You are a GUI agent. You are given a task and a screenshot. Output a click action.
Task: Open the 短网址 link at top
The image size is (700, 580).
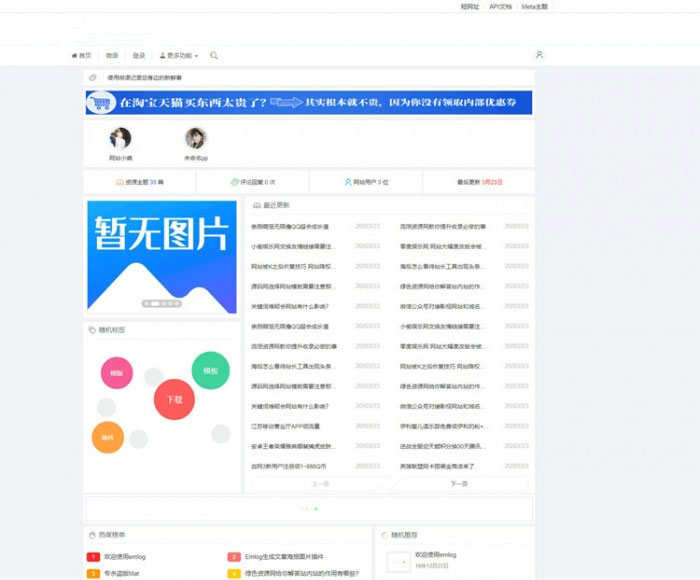coord(469,6)
